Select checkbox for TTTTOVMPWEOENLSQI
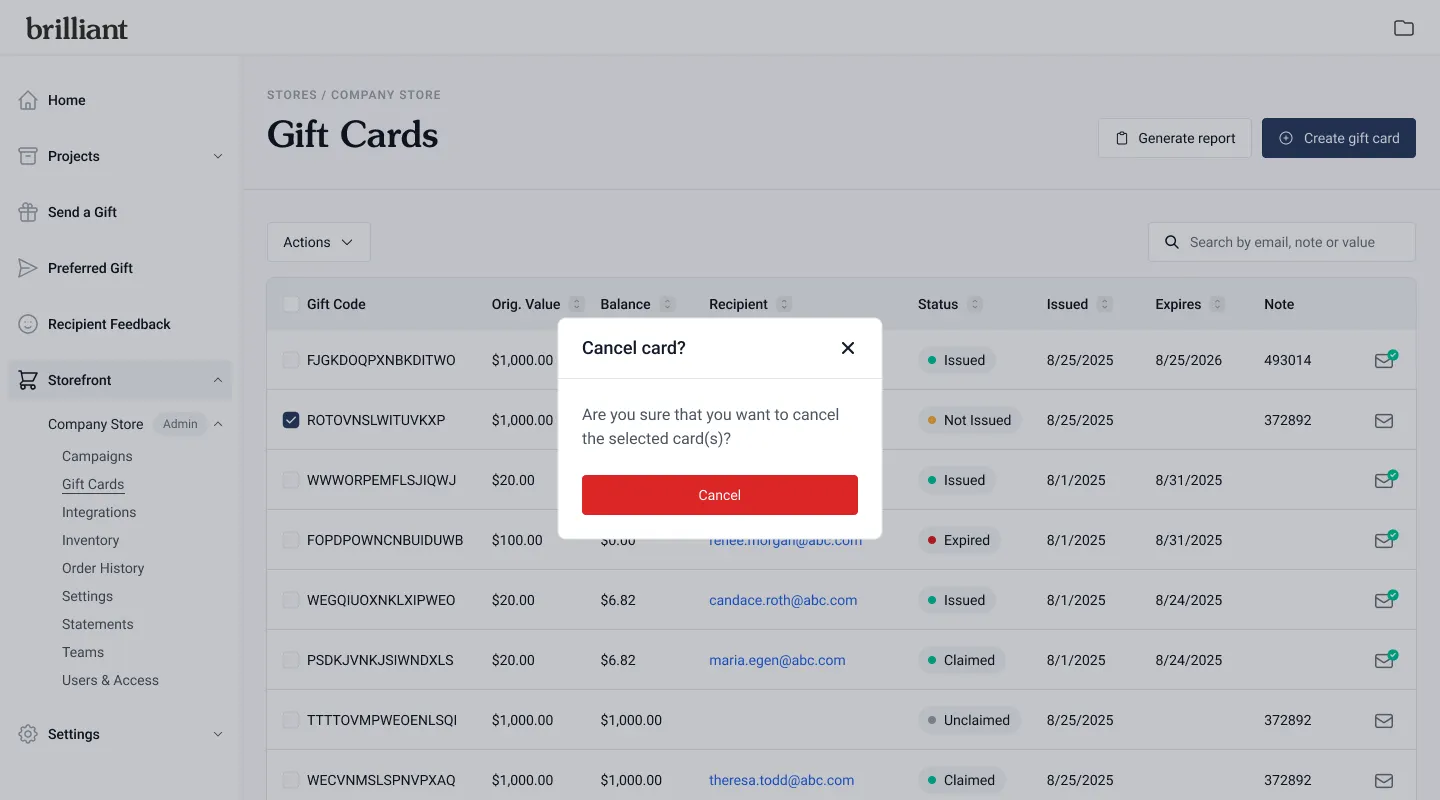 click(x=291, y=720)
